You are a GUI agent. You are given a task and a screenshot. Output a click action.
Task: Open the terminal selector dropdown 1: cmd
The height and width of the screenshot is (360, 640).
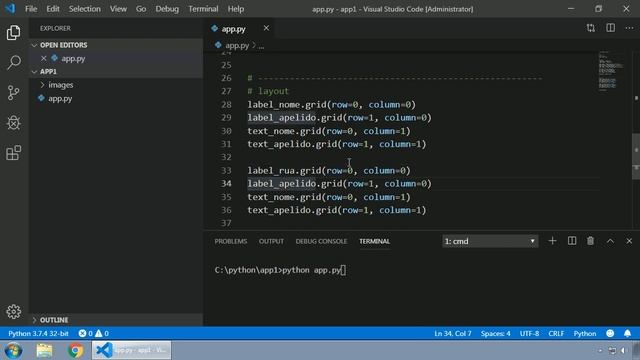pos(490,241)
